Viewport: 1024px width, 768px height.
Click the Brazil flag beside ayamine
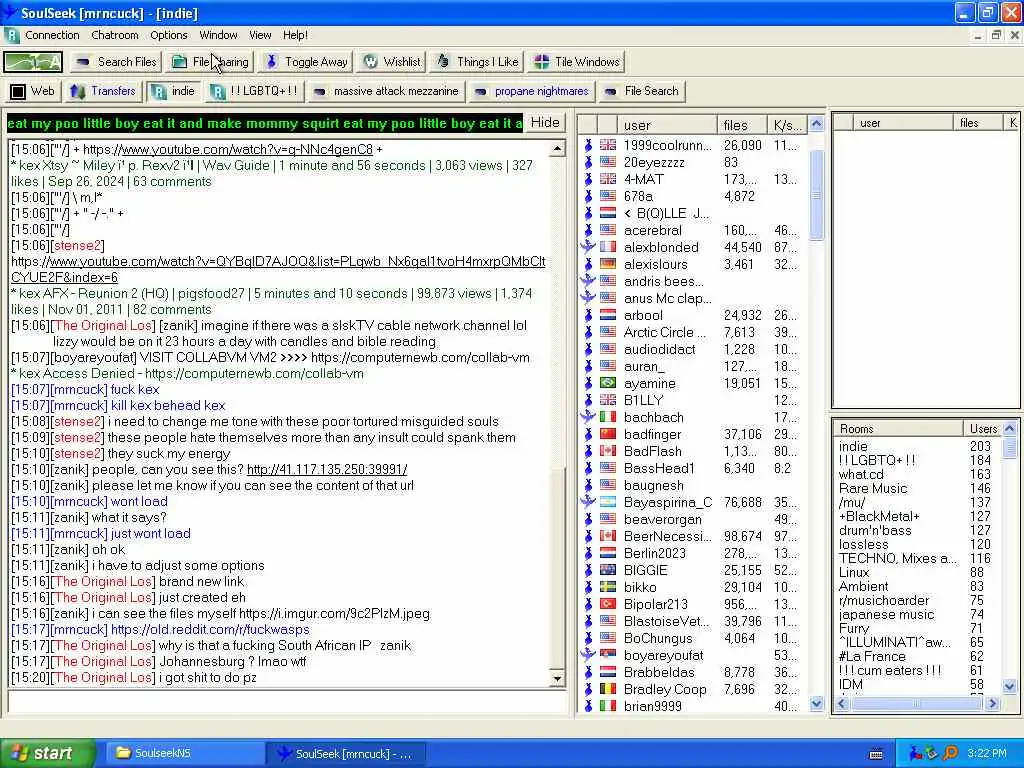coord(608,383)
